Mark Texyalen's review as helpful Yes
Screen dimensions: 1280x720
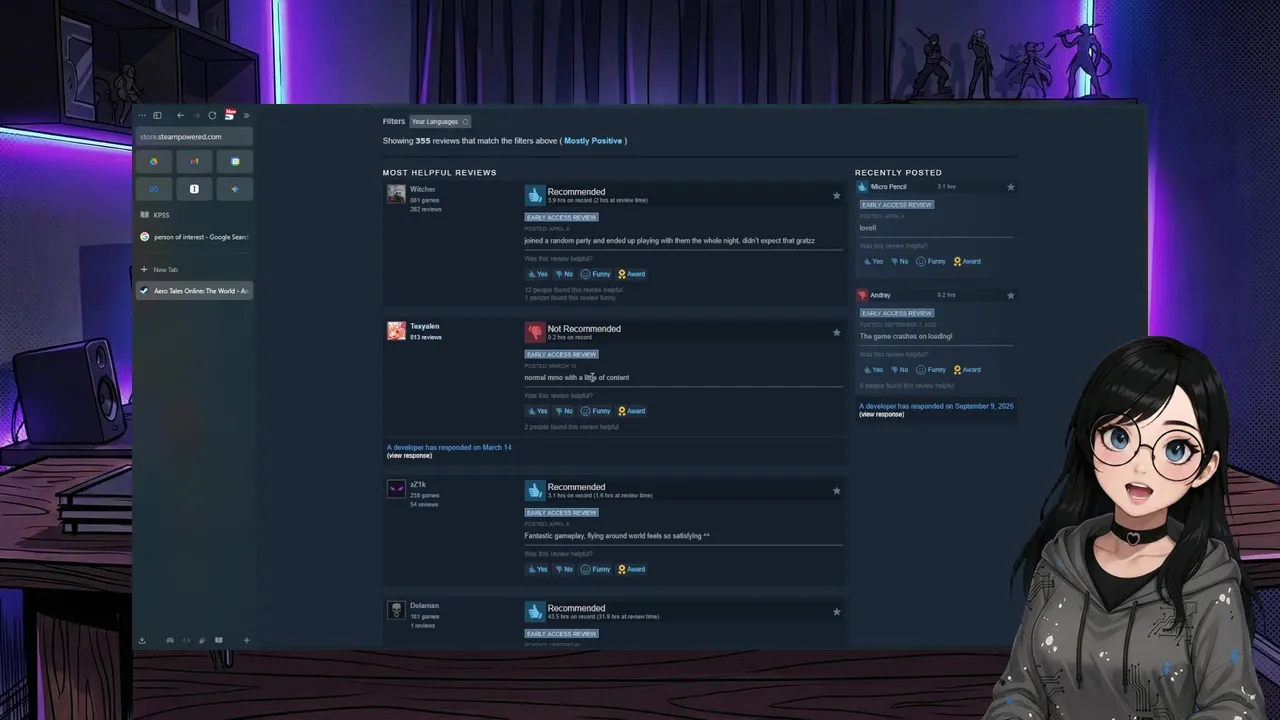pyautogui.click(x=538, y=411)
